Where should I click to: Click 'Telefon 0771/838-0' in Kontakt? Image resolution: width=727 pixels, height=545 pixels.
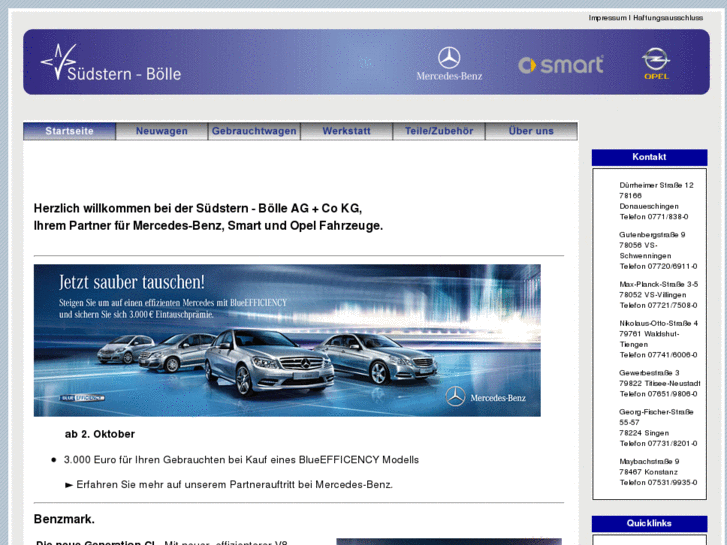coord(654,217)
